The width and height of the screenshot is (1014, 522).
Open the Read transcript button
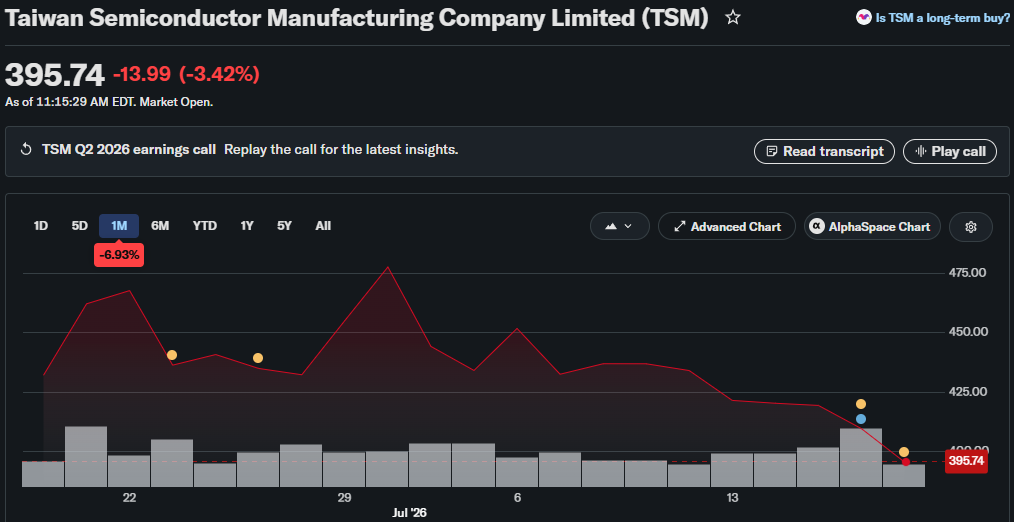coord(824,151)
